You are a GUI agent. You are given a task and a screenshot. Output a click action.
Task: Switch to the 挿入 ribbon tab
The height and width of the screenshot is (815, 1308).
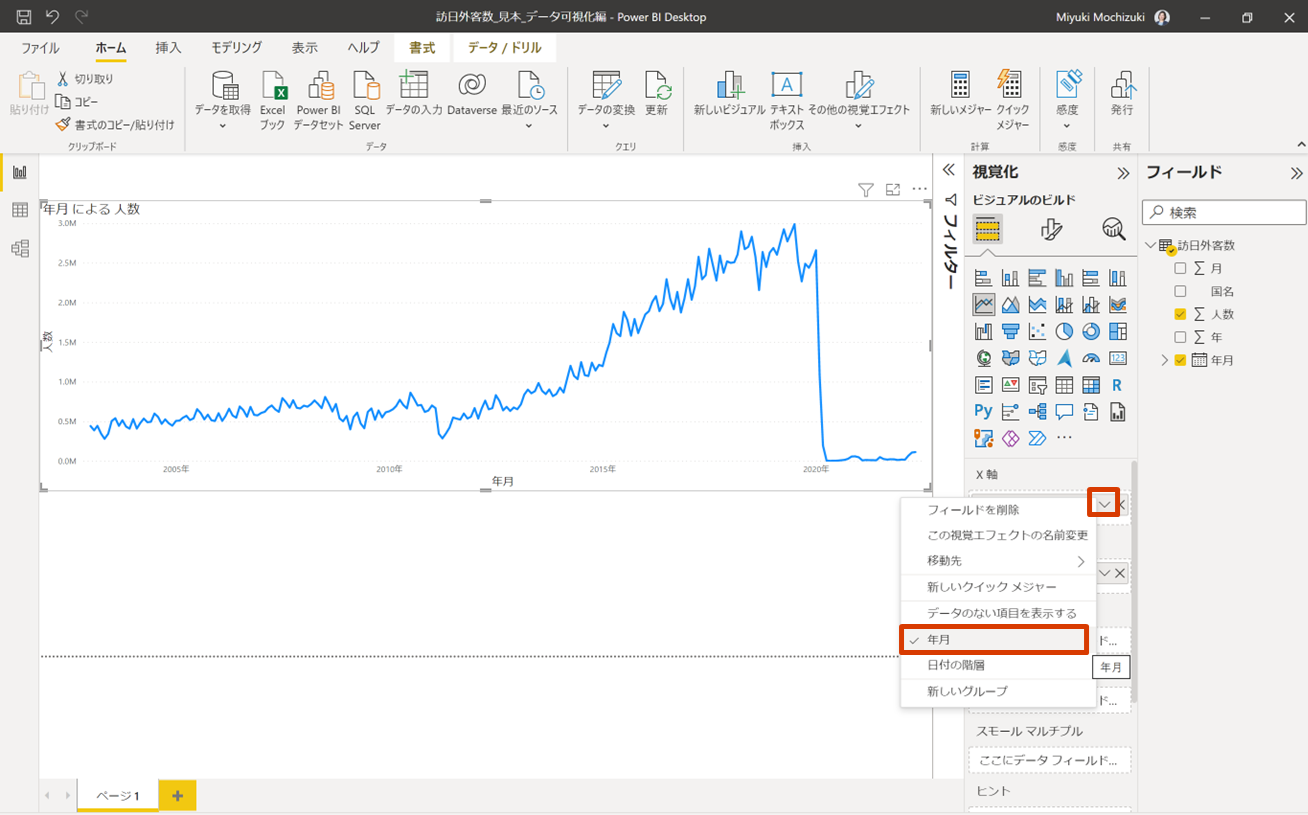click(x=168, y=48)
